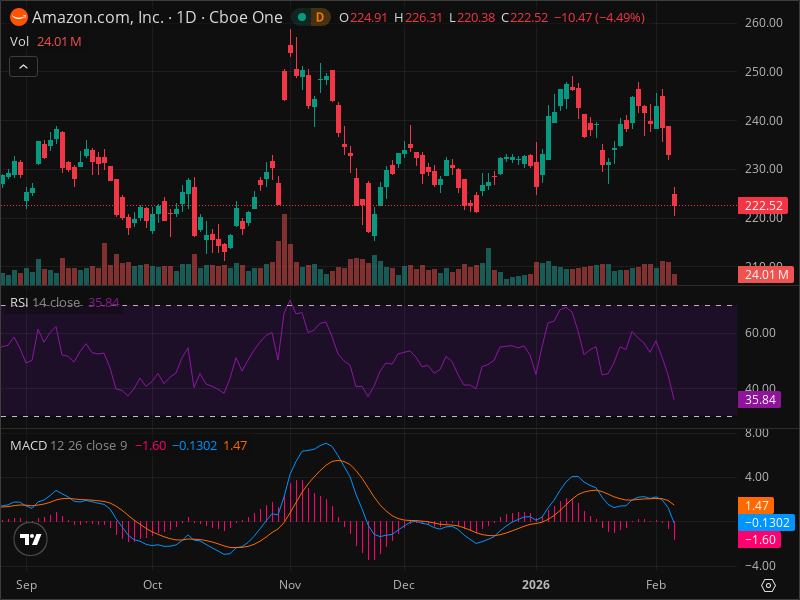Image resolution: width=800 pixels, height=600 pixels.
Task: Click the 4.00 MACD scale value
Action: [757, 477]
